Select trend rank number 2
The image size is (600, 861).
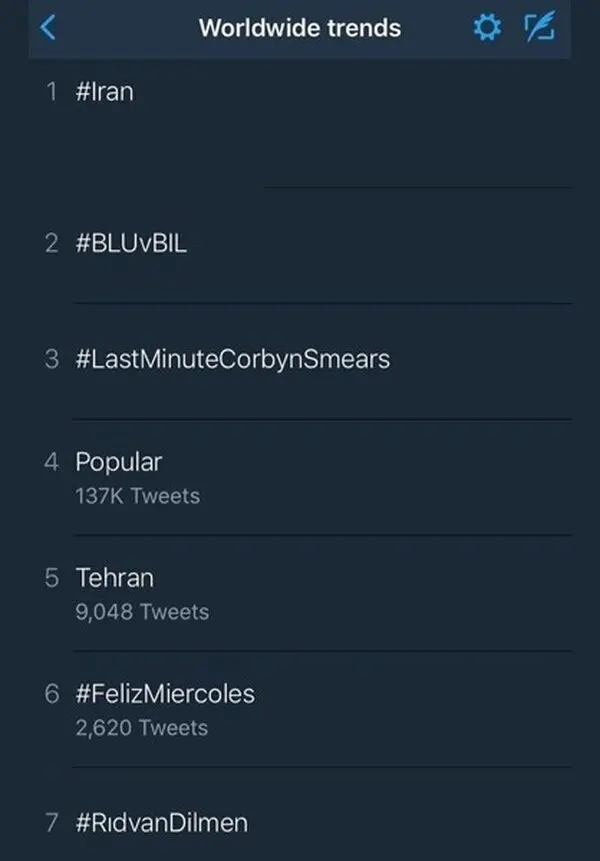52,243
